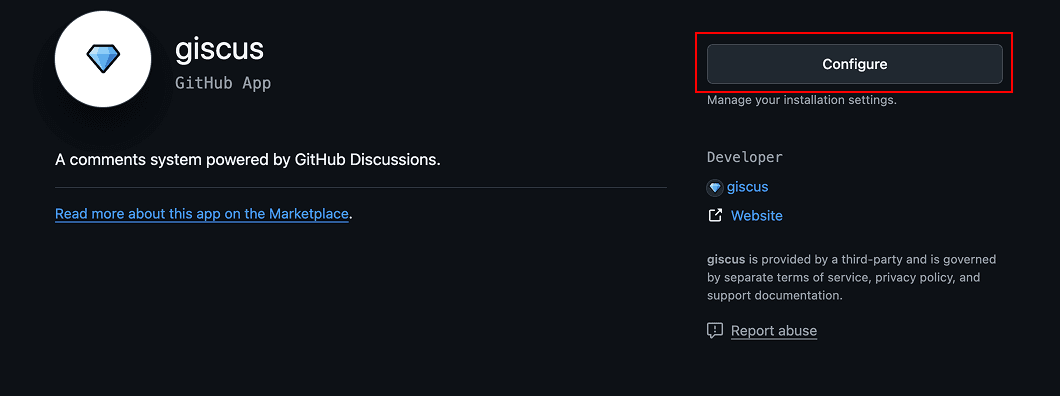Viewport: 1060px width, 396px height.
Task: Click the bold giscus word in notice
Action: pyautogui.click(x=726, y=259)
